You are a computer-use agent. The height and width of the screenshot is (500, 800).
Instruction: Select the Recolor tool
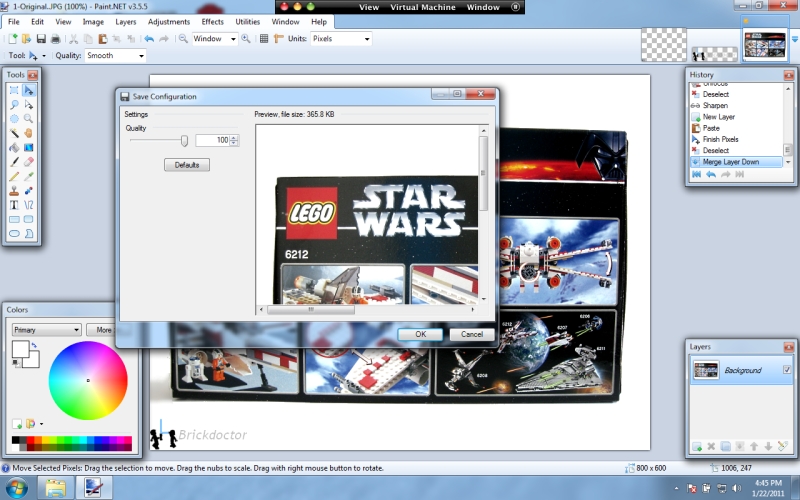tap(29, 190)
